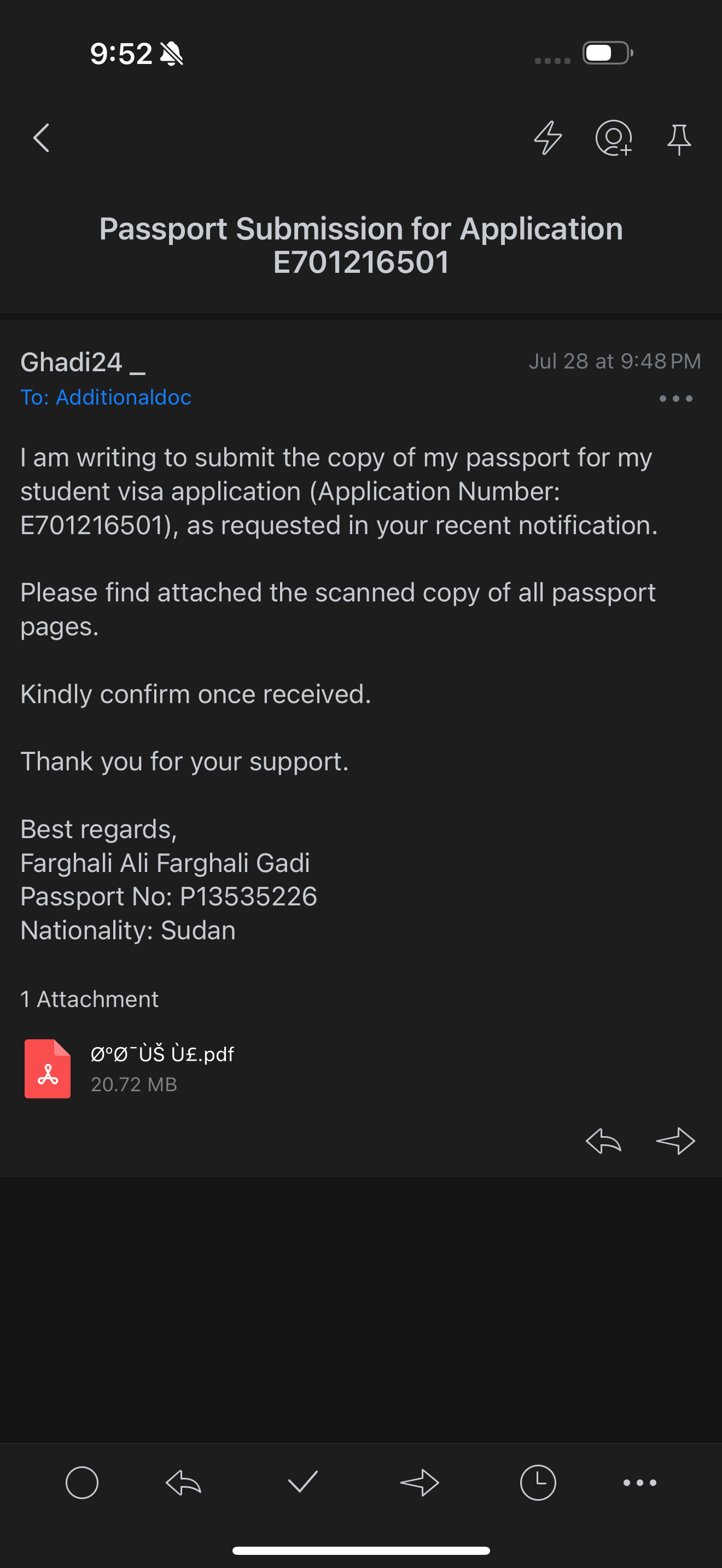This screenshot has height=1568, width=722.
Task: Tap the "1 Attachment" label
Action: point(90,999)
